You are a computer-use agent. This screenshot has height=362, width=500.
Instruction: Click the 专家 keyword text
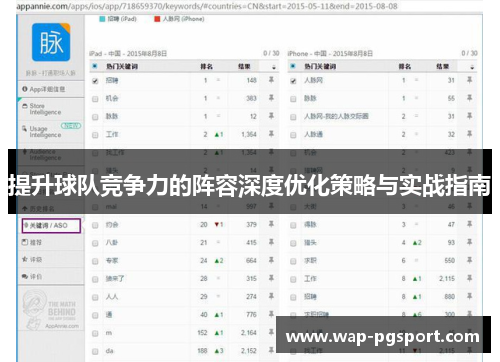(x=112, y=260)
